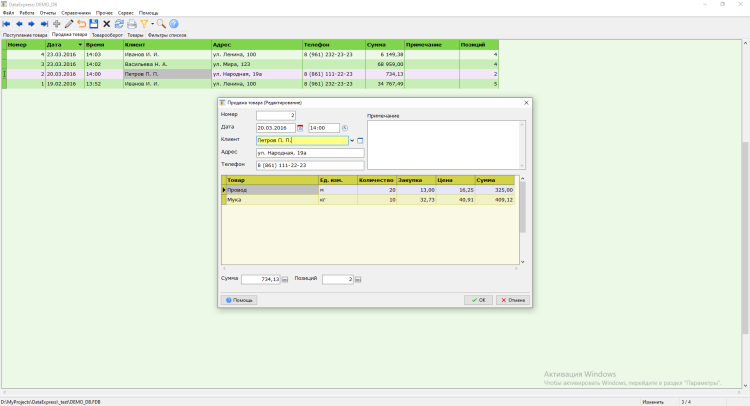750x406 pixels.
Task: Click the calculator button next to Позиций field
Action: point(358,279)
